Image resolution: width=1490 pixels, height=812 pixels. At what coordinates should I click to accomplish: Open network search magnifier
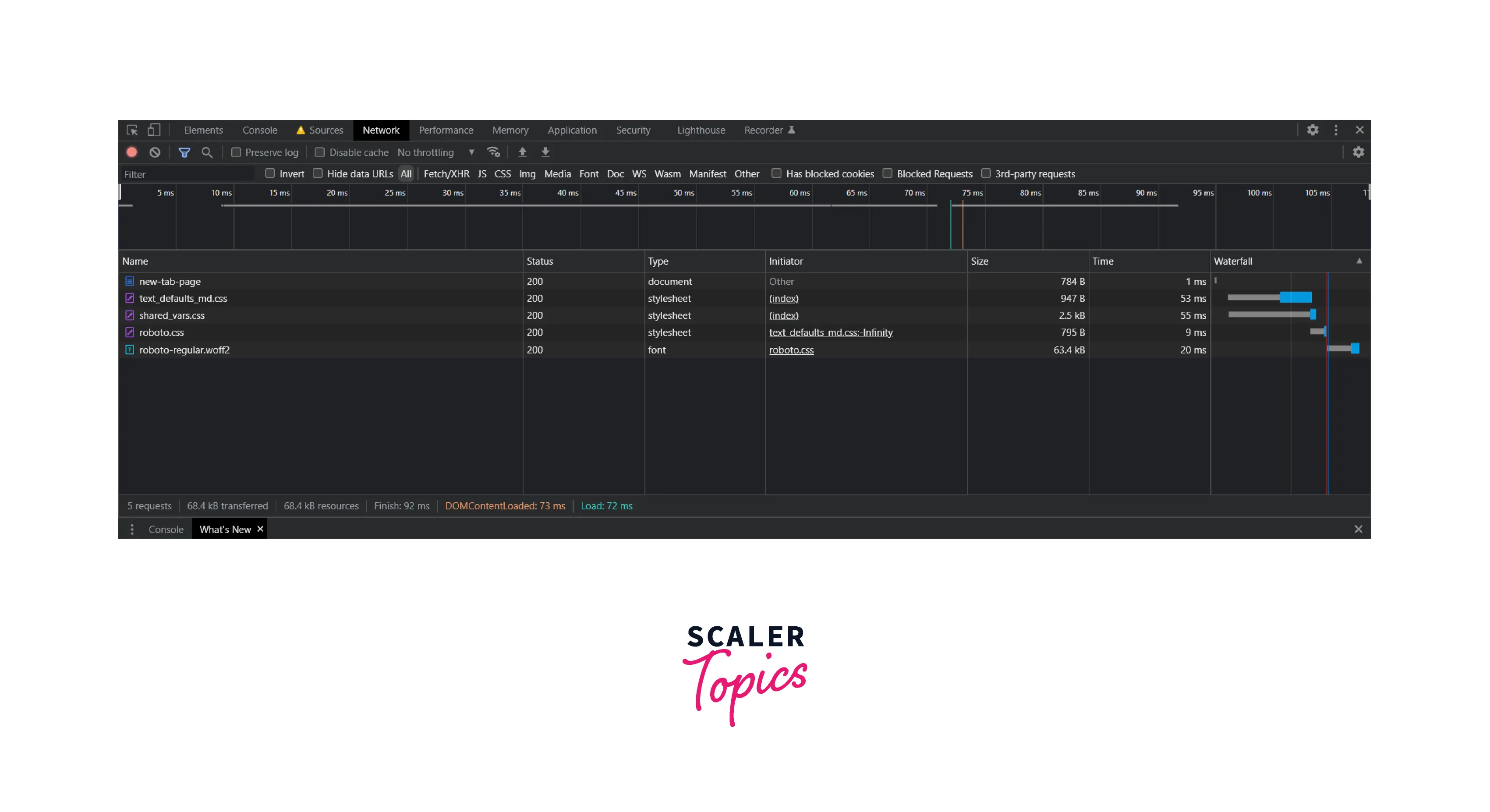(206, 152)
